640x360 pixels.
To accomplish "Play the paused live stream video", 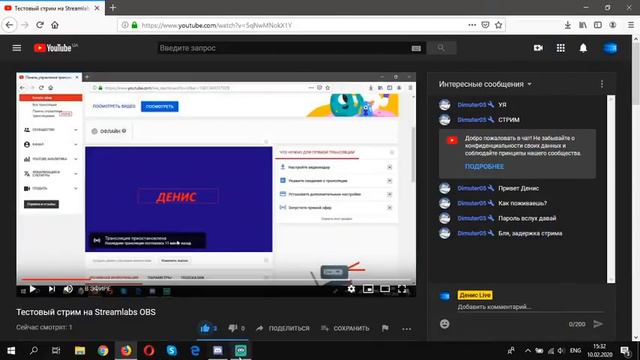I will [32, 289].
